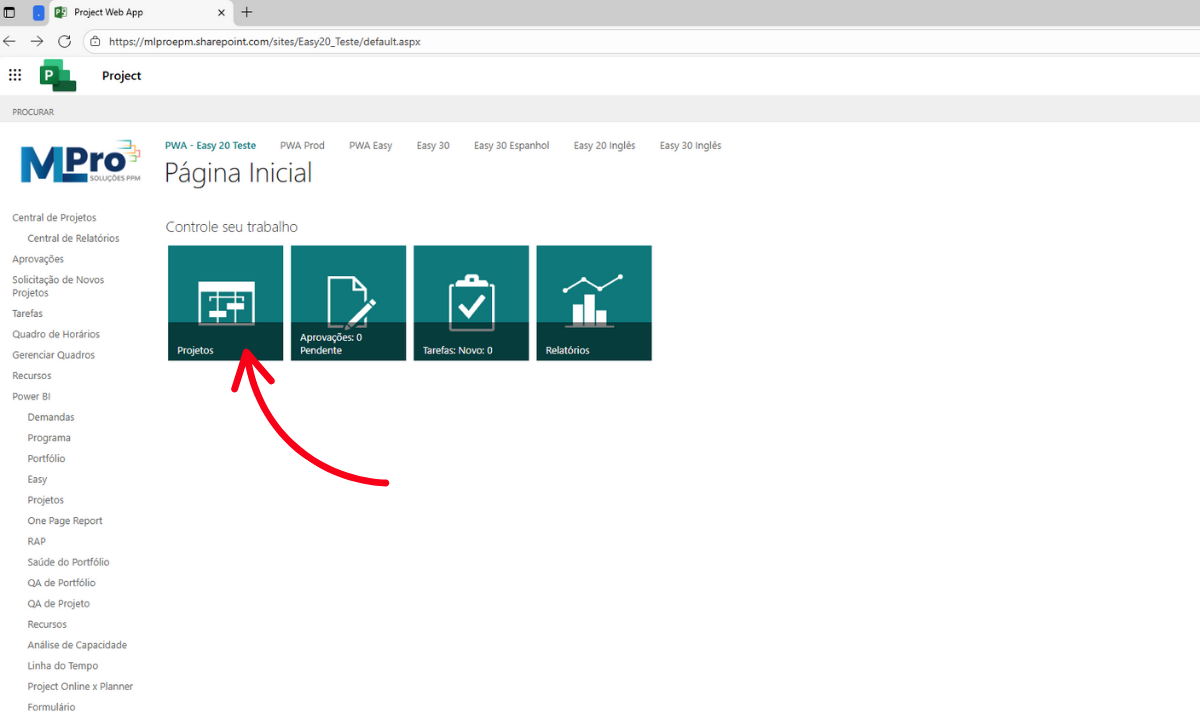Open Gerenciar Quadros in sidebar
Image resolution: width=1200 pixels, height=720 pixels.
pyautogui.click(x=53, y=356)
